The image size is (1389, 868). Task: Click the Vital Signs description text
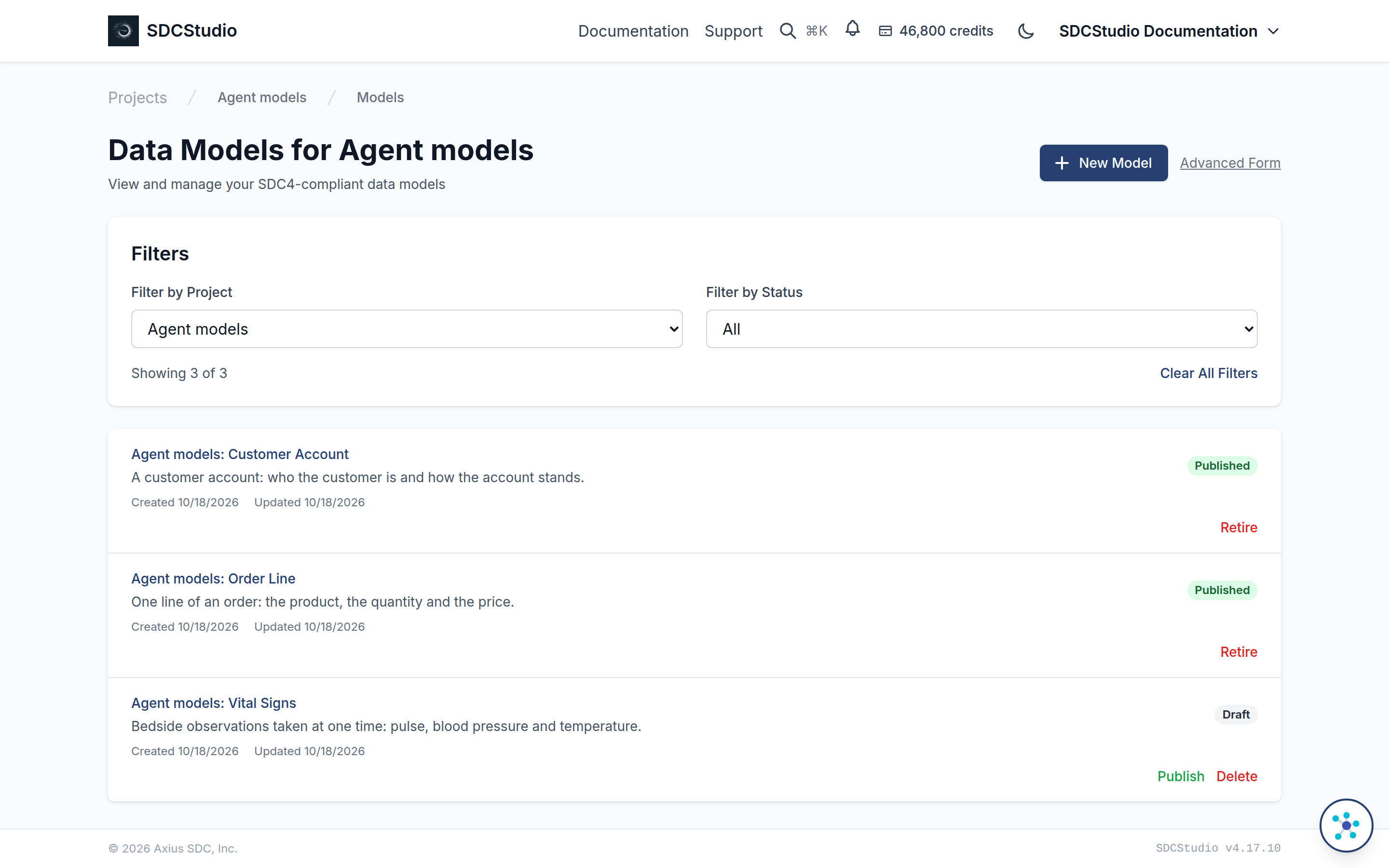[x=386, y=726]
